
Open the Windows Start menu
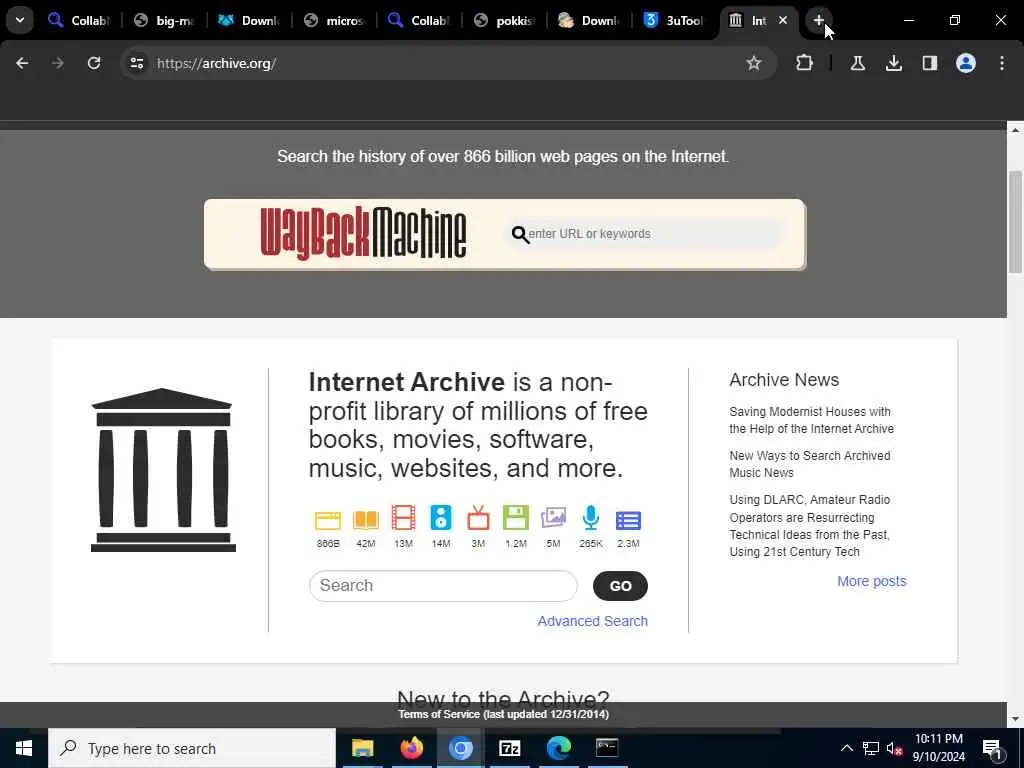(x=24, y=748)
